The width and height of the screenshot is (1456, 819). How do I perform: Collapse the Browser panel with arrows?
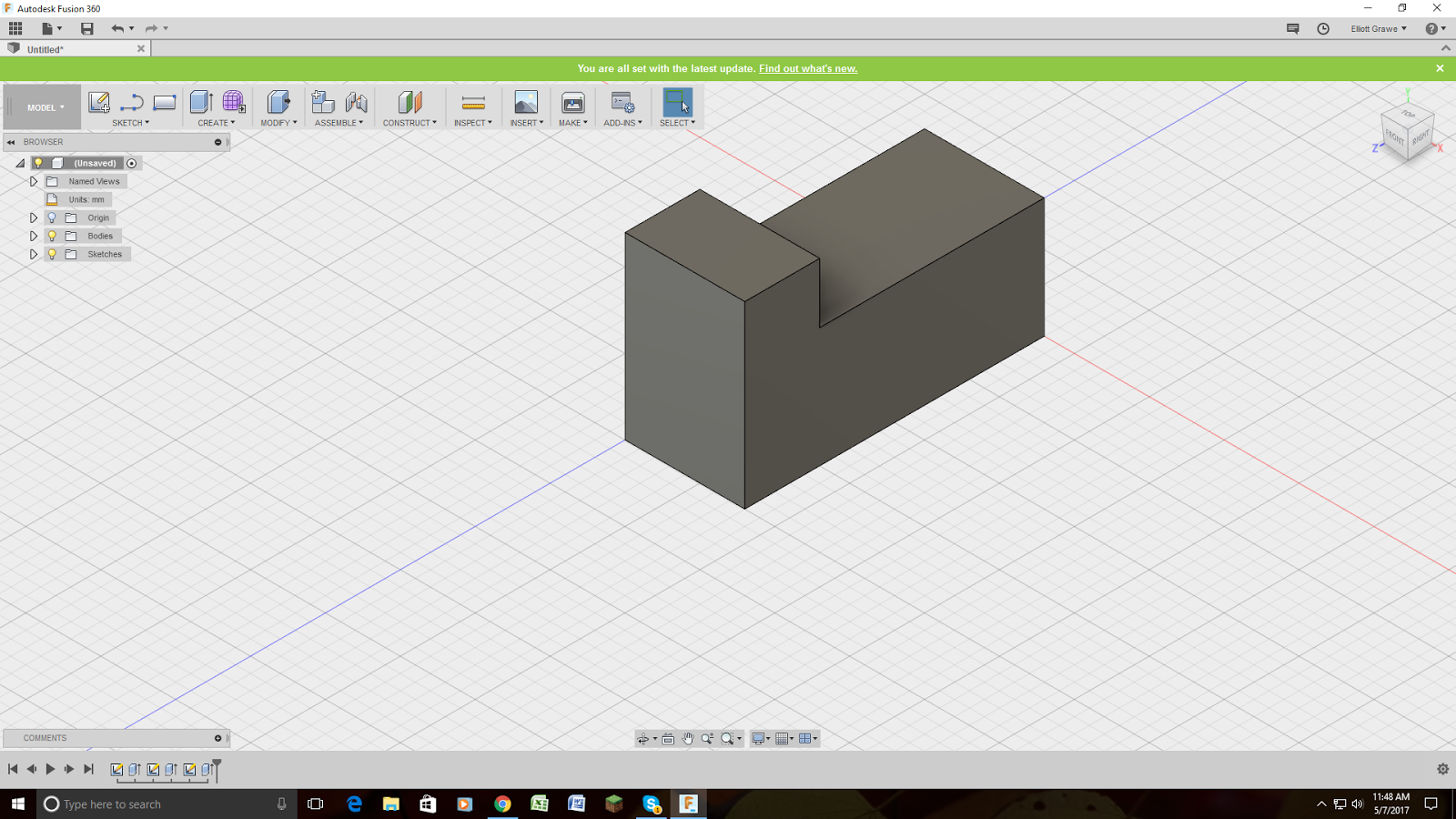coord(11,142)
